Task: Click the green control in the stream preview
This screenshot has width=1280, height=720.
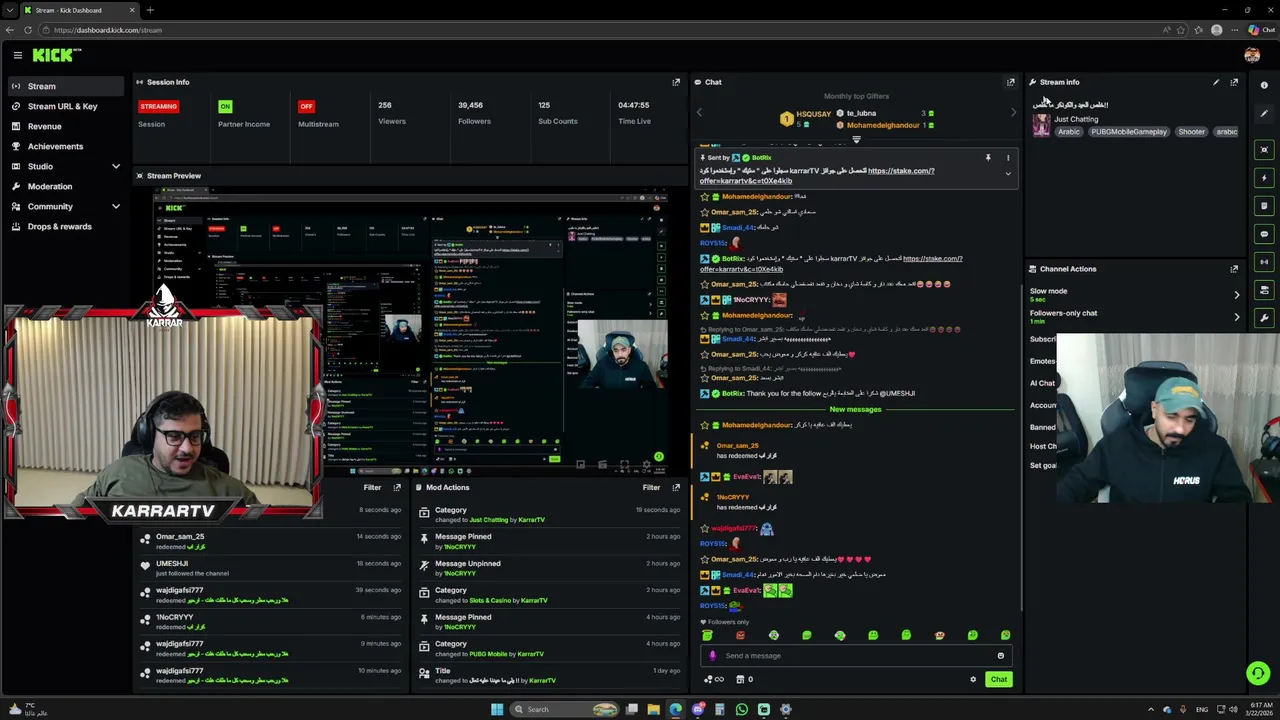Action: [658, 457]
